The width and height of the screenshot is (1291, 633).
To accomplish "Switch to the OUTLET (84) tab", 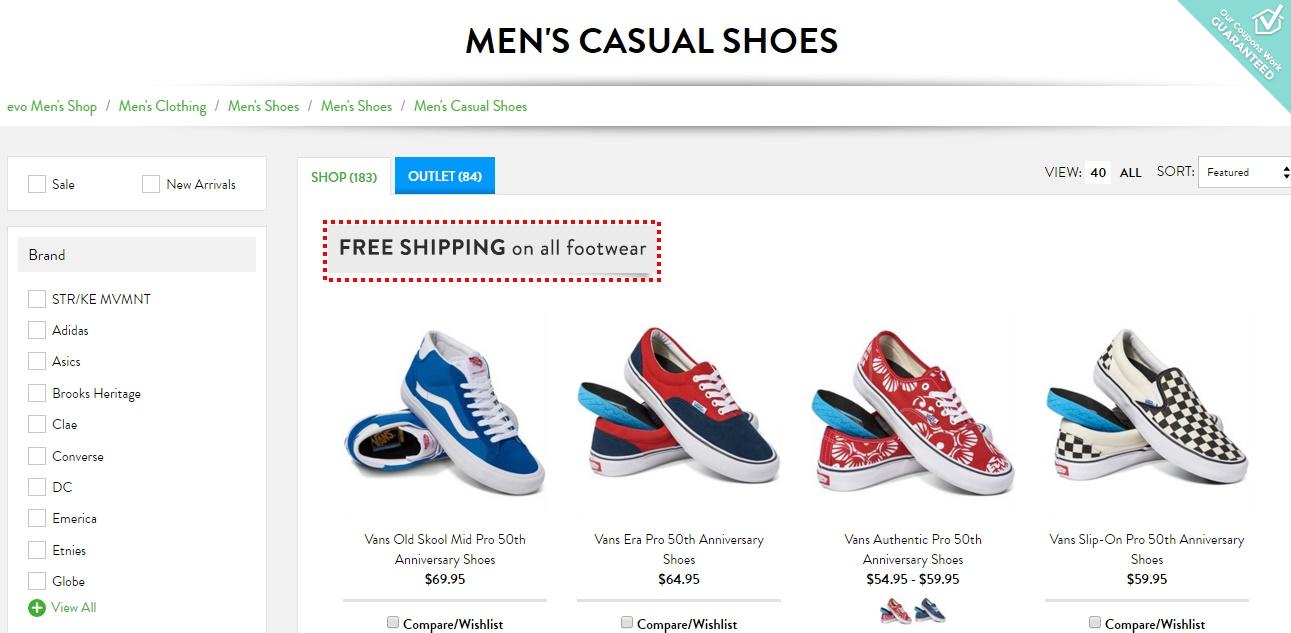I will pyautogui.click(x=444, y=175).
